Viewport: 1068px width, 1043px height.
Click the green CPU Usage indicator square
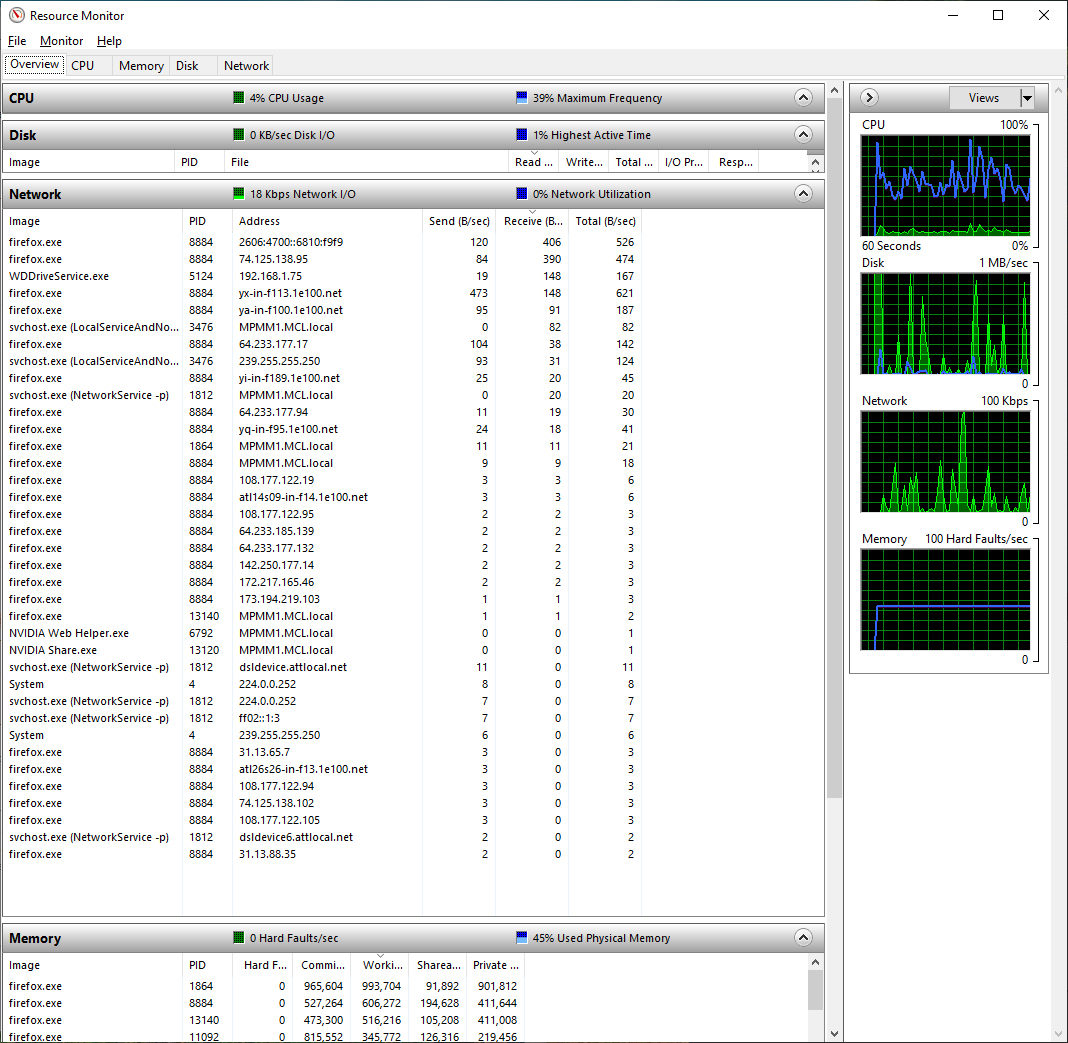(x=238, y=97)
